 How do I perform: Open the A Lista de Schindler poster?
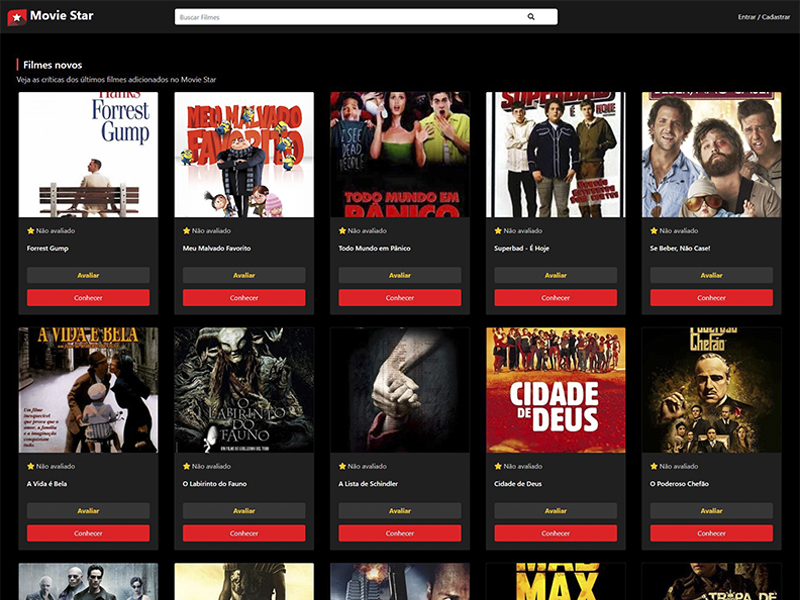click(400, 390)
